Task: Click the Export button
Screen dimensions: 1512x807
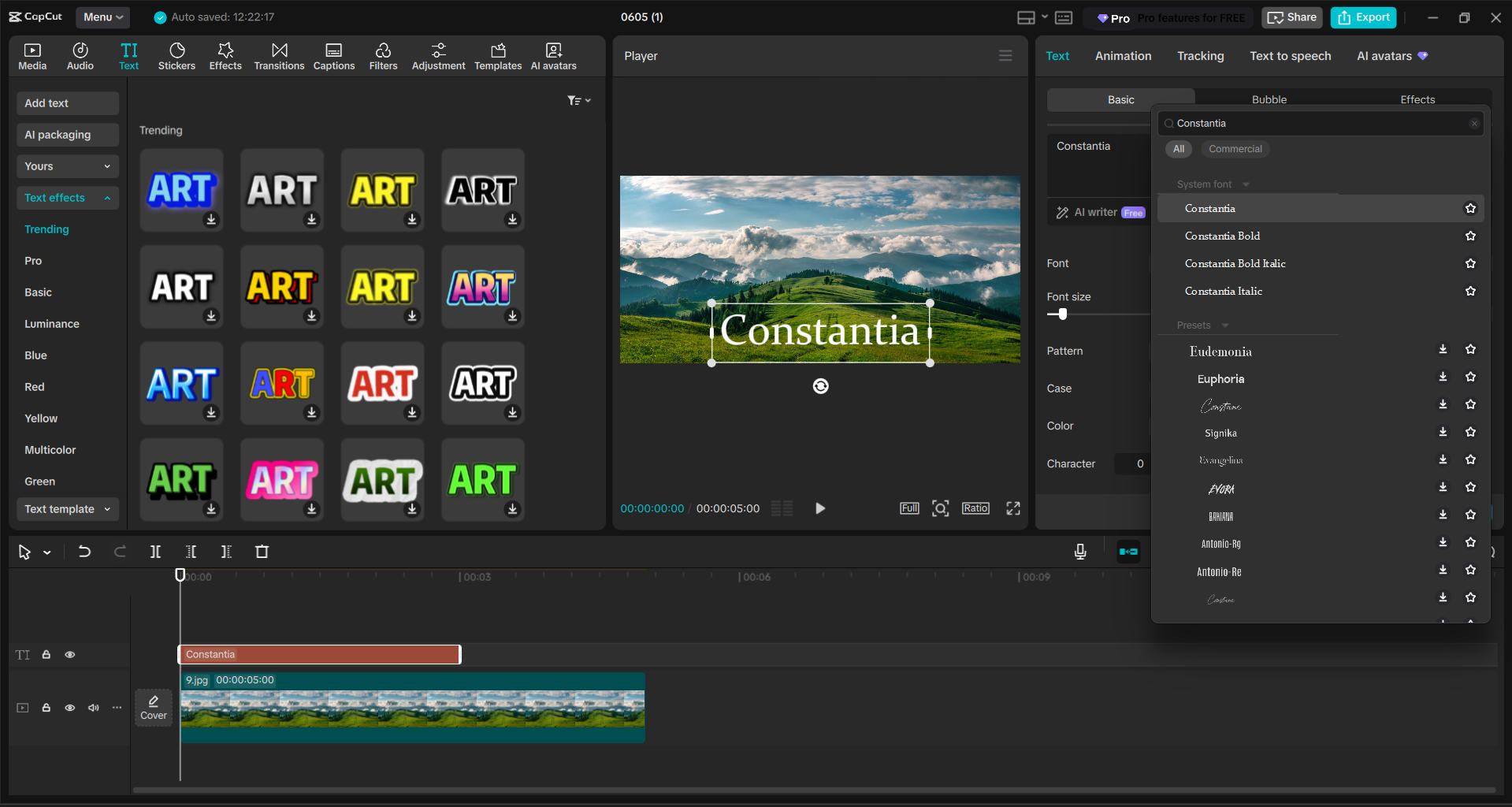Action: [1362, 17]
